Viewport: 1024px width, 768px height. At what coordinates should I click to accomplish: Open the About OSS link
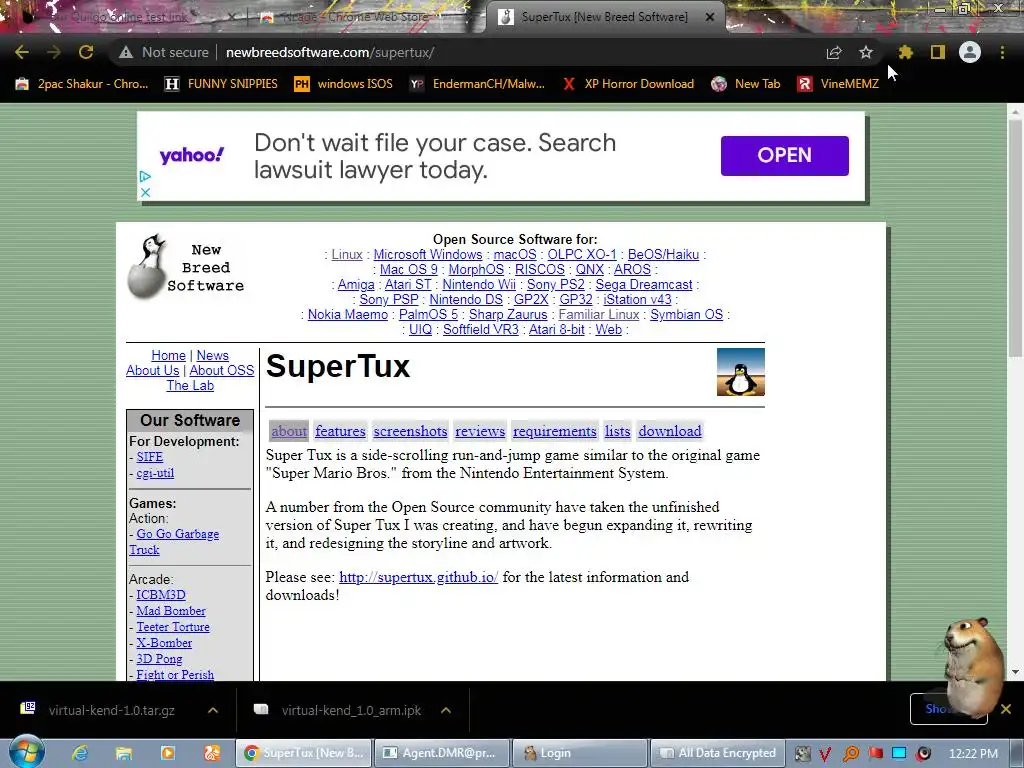[x=221, y=370]
